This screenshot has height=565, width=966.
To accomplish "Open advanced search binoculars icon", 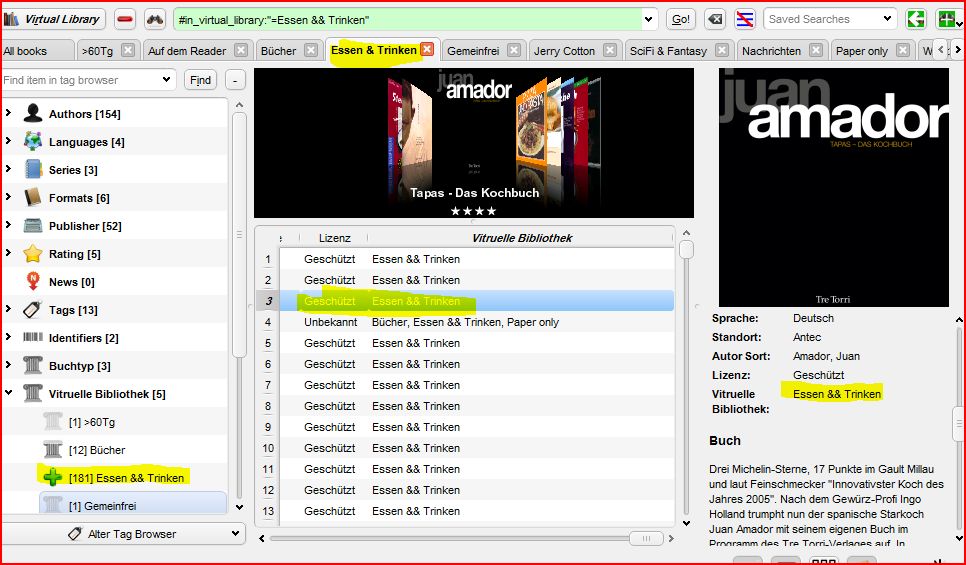I will (155, 20).
